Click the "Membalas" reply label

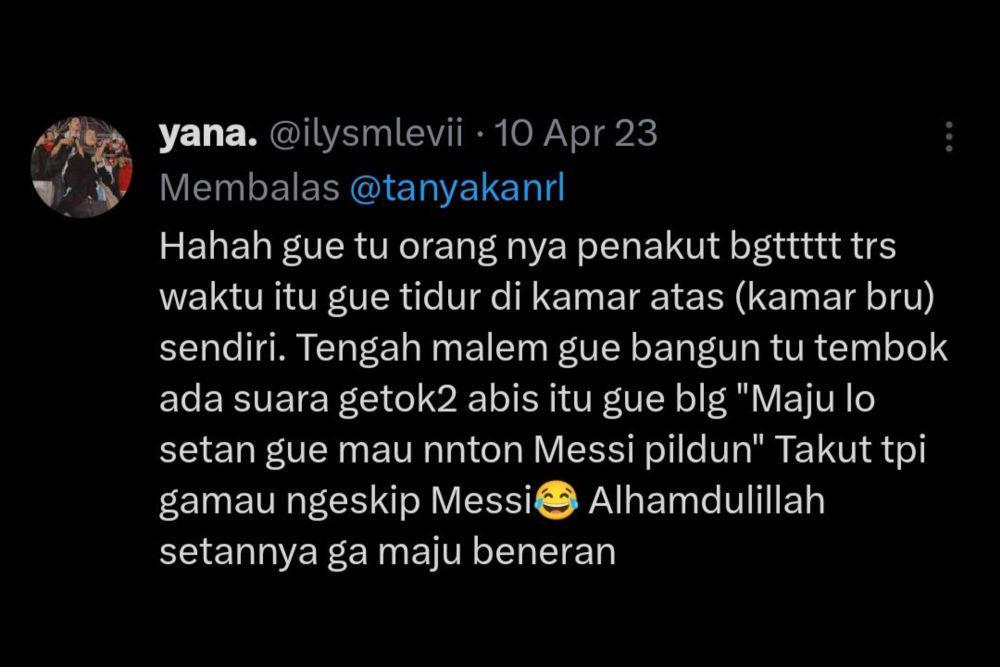tap(249, 188)
